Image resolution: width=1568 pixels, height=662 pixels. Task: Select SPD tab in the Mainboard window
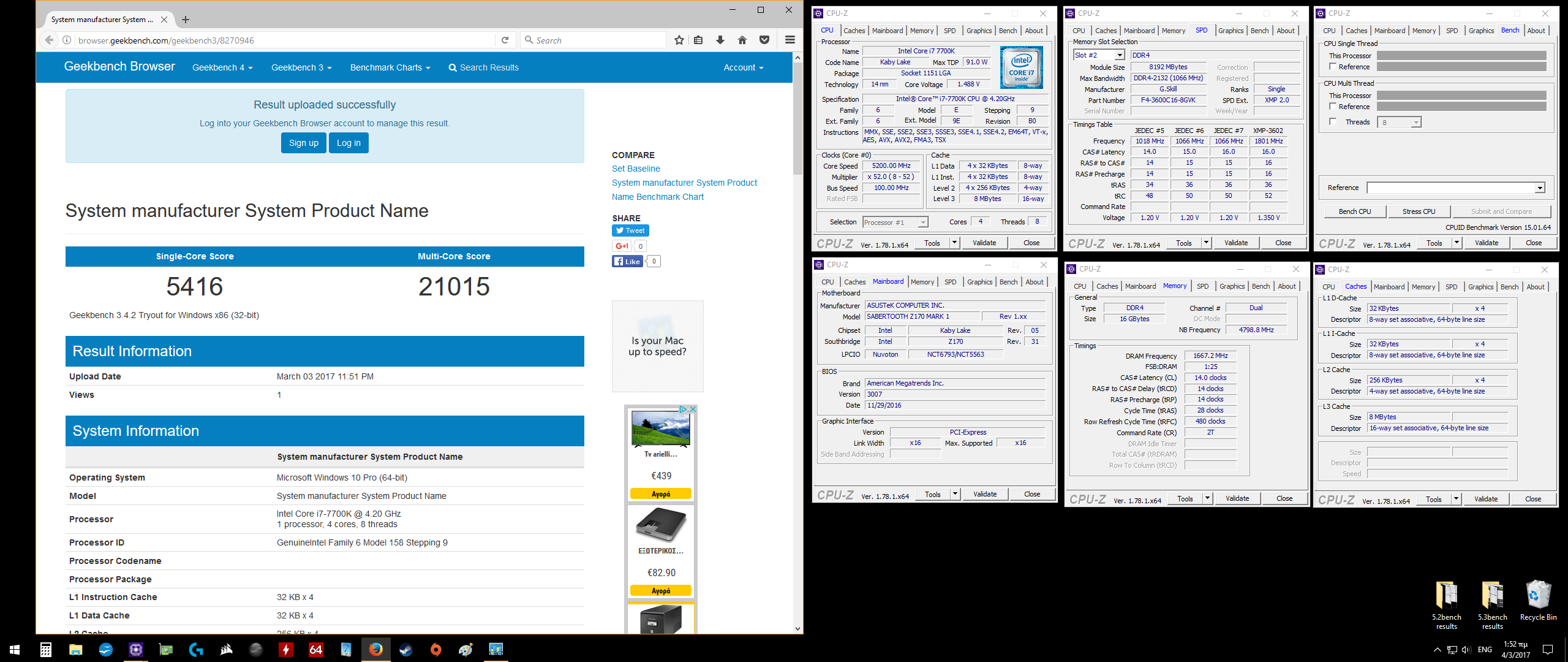(x=950, y=282)
